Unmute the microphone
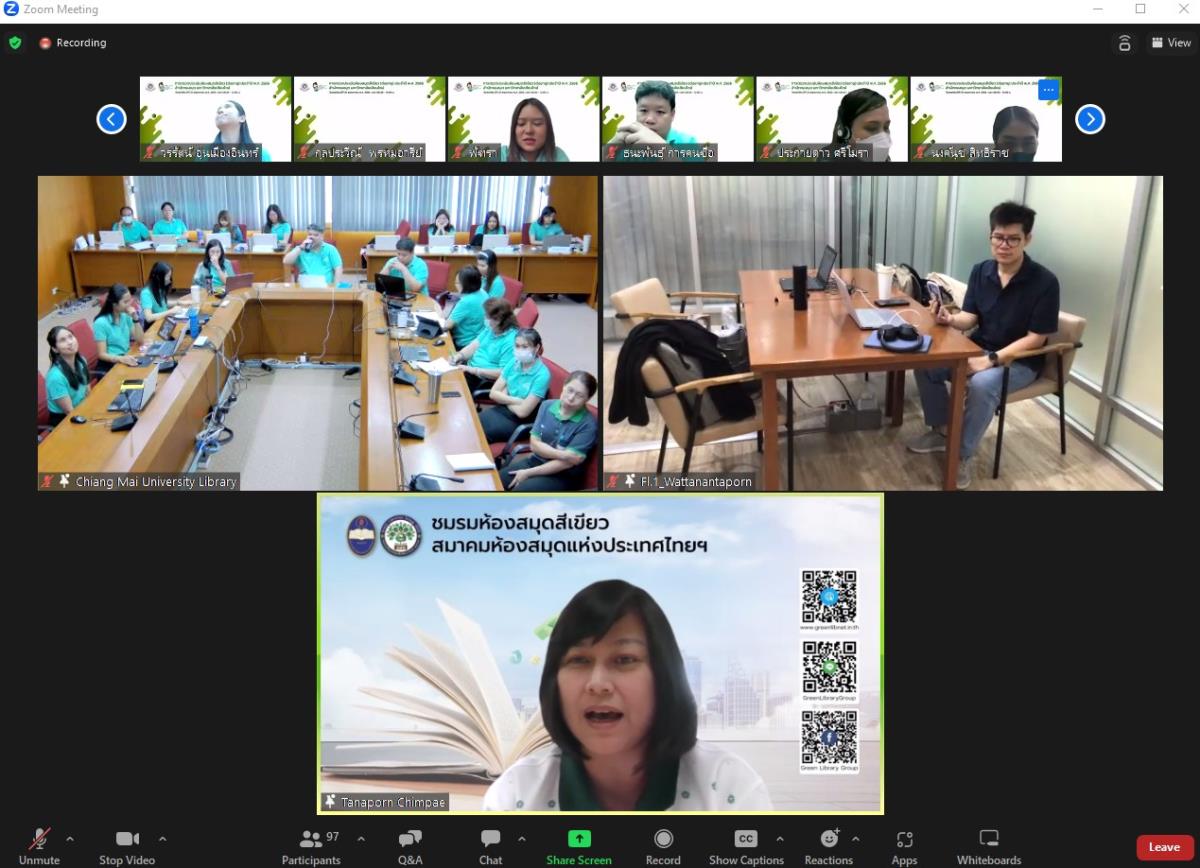This screenshot has width=1200, height=868. pyautogui.click(x=39, y=845)
